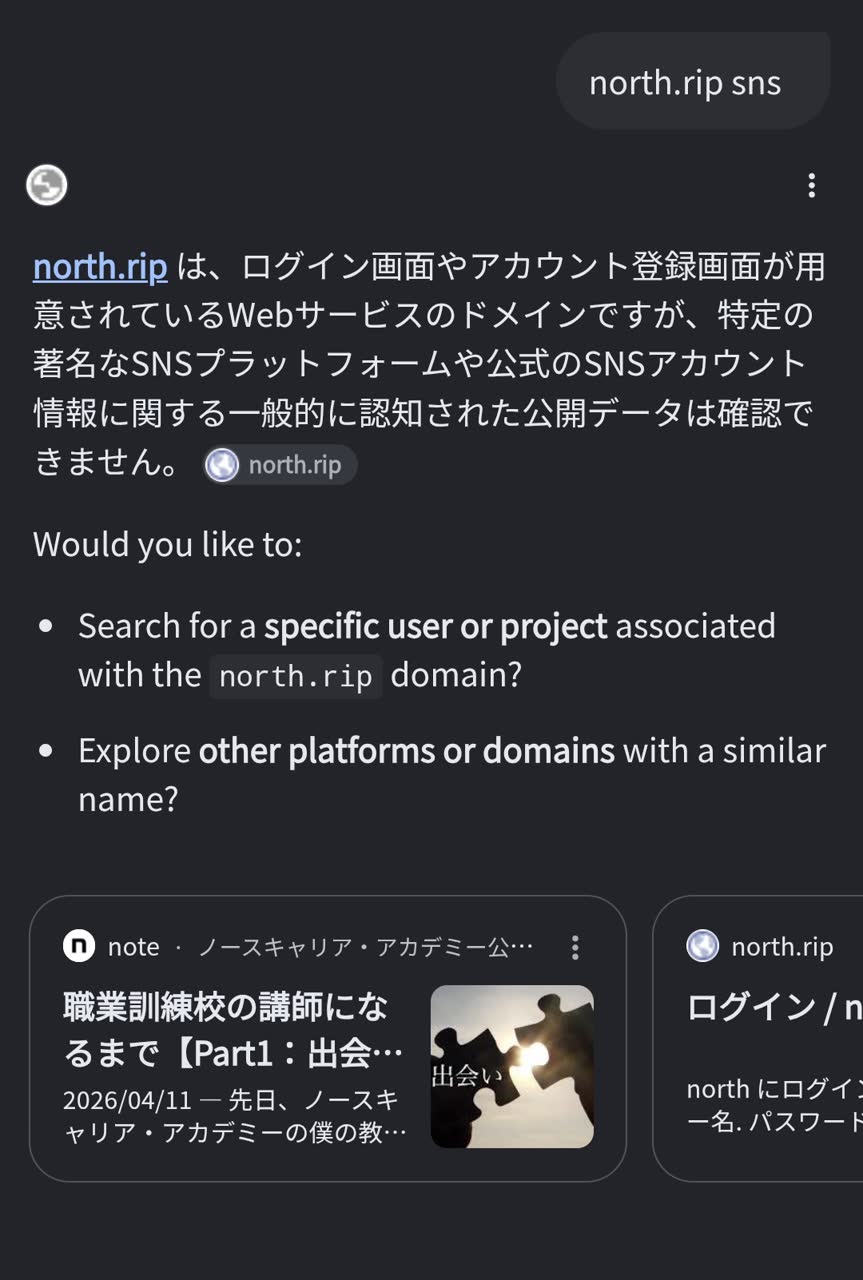Open the three-dot menu beside the AI response
This screenshot has height=1280, width=863.
[x=811, y=185]
